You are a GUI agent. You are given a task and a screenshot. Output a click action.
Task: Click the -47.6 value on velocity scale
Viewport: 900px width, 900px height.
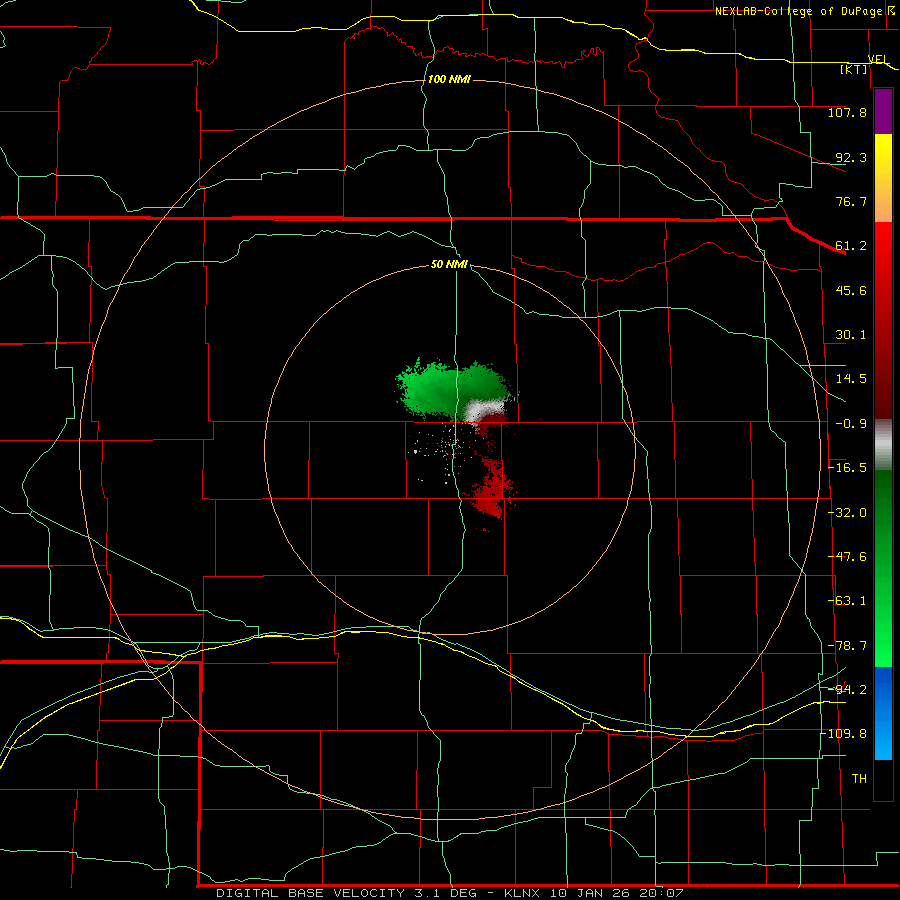pos(847,557)
